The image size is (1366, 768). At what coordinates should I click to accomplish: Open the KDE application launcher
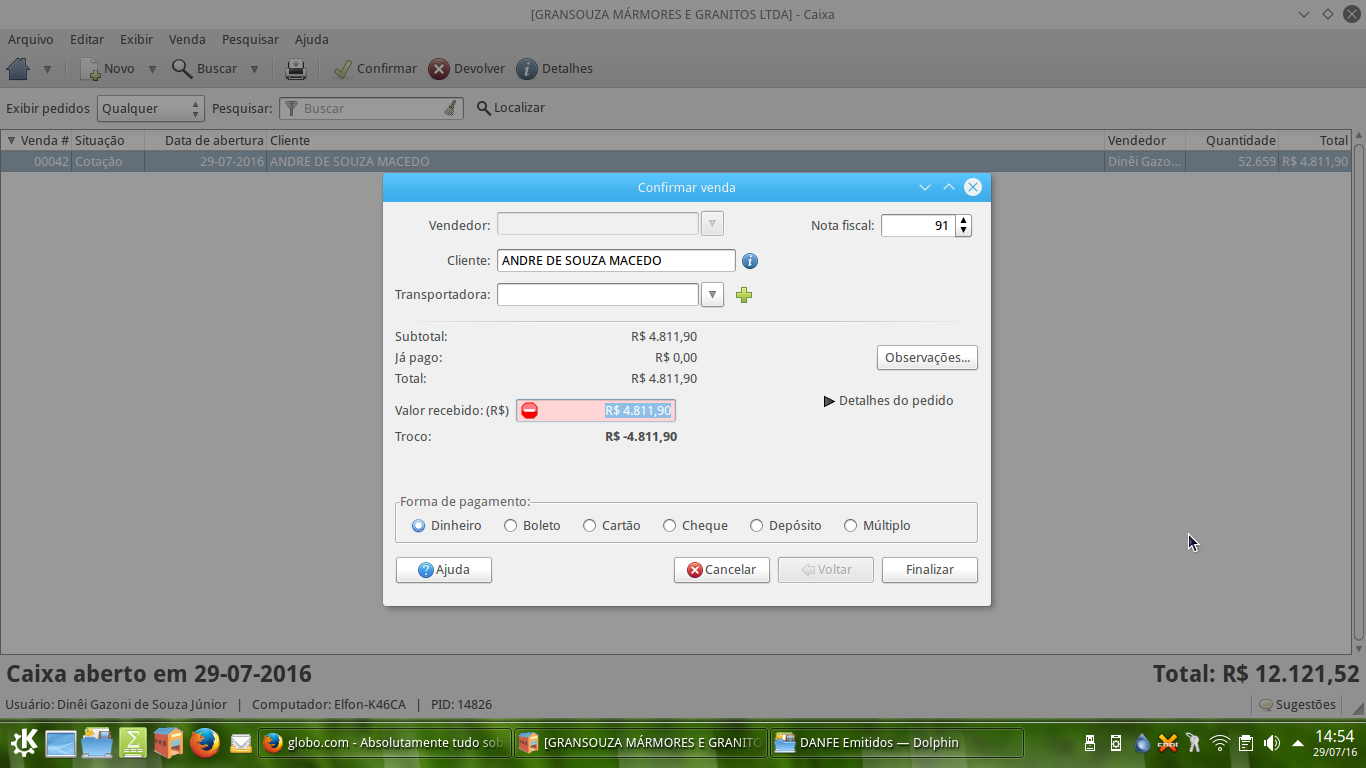click(24, 742)
